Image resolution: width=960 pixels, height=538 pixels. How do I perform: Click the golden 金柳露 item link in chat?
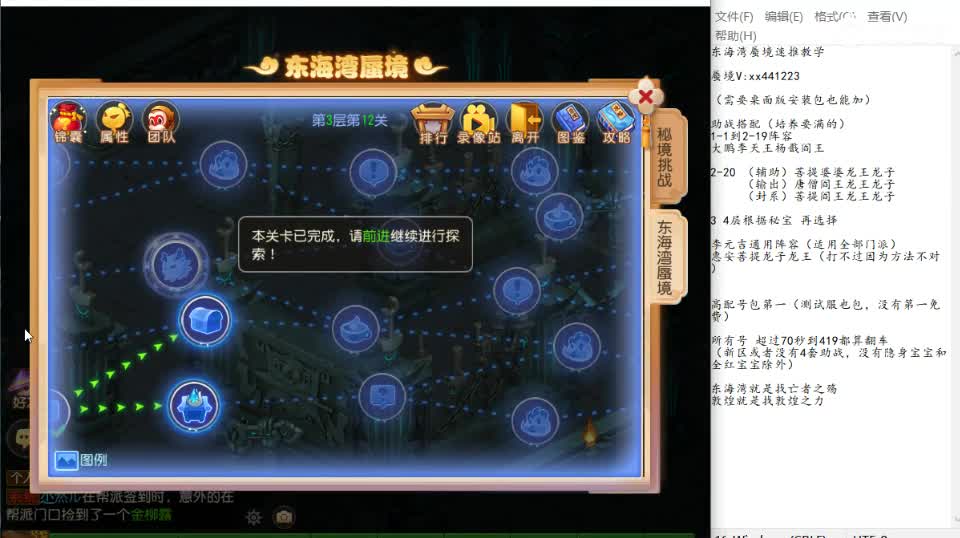(x=151, y=515)
